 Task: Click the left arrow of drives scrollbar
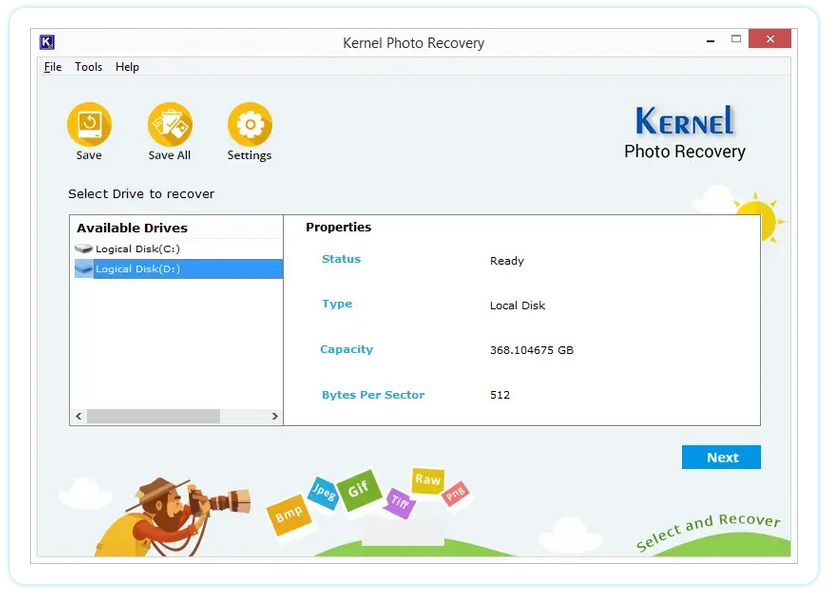(x=79, y=416)
